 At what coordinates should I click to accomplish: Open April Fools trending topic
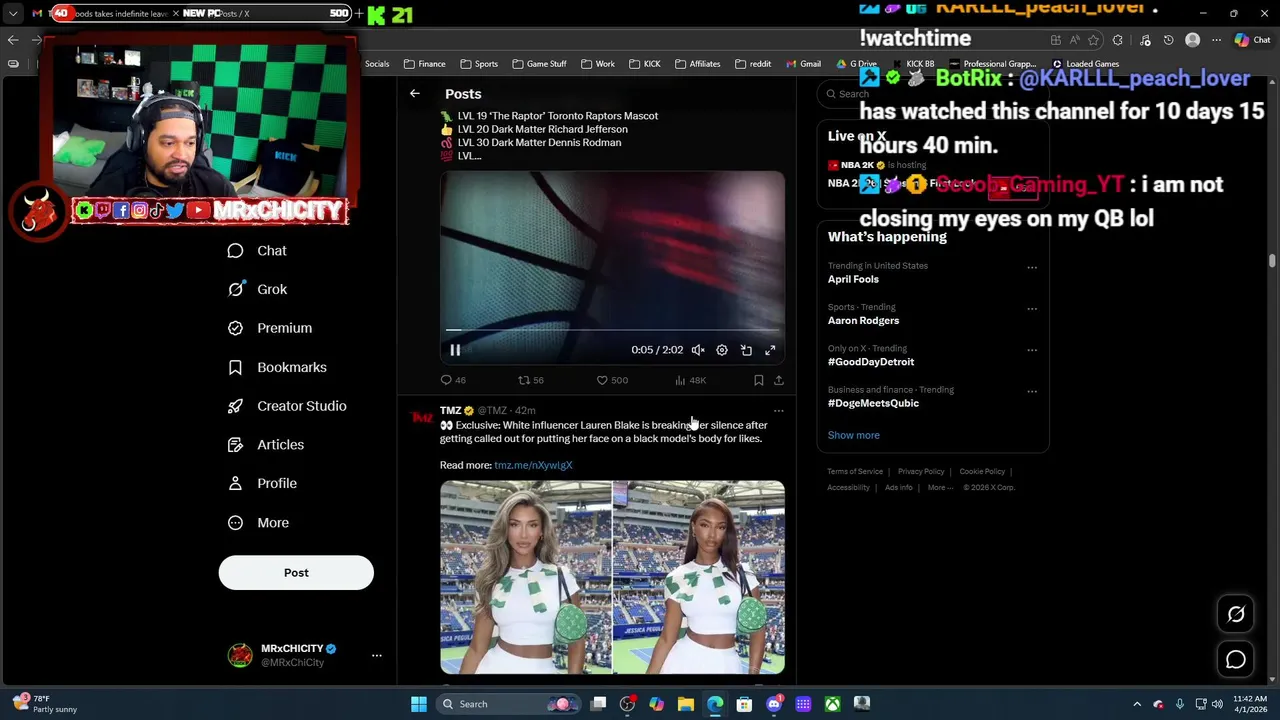click(853, 279)
